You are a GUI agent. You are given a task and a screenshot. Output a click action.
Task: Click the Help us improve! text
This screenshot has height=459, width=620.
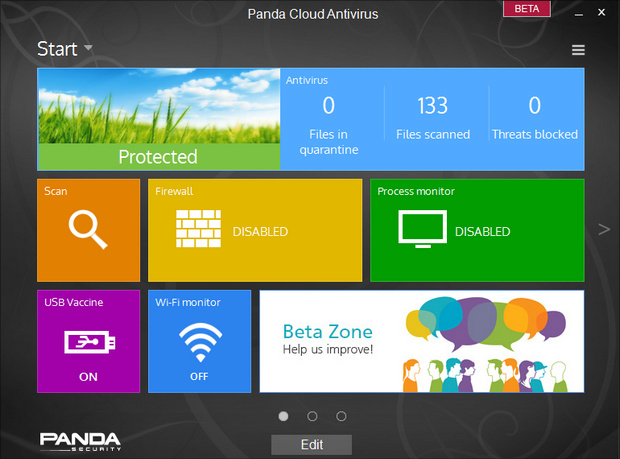tap(328, 349)
